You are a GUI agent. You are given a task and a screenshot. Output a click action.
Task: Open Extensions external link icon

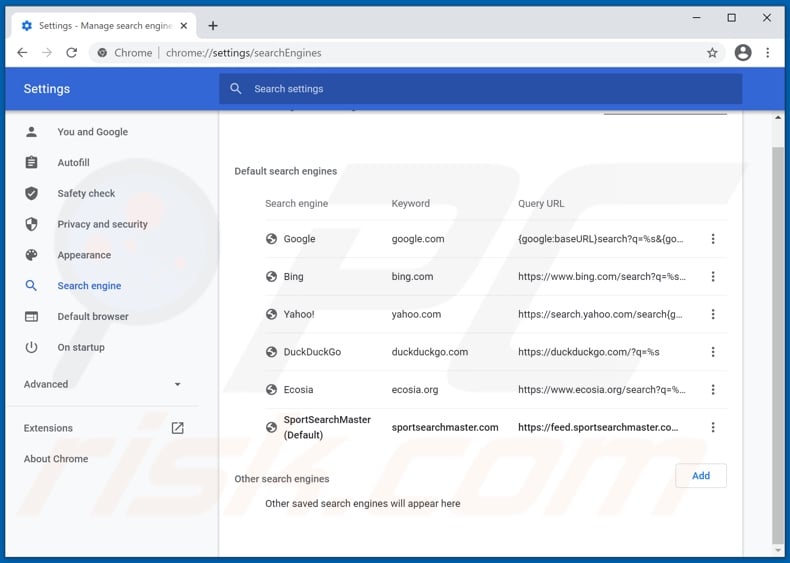177,428
